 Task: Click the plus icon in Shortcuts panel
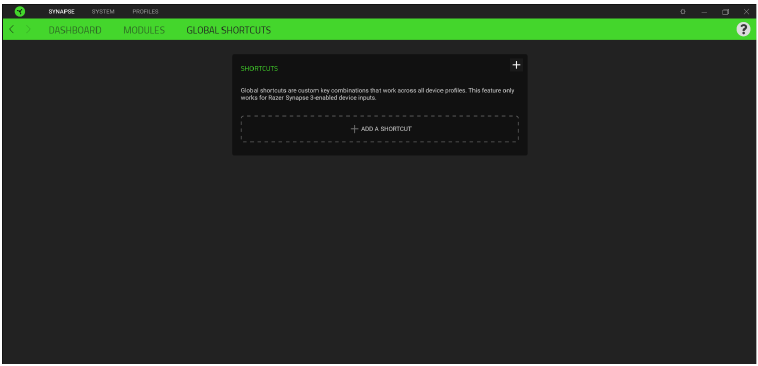click(516, 65)
